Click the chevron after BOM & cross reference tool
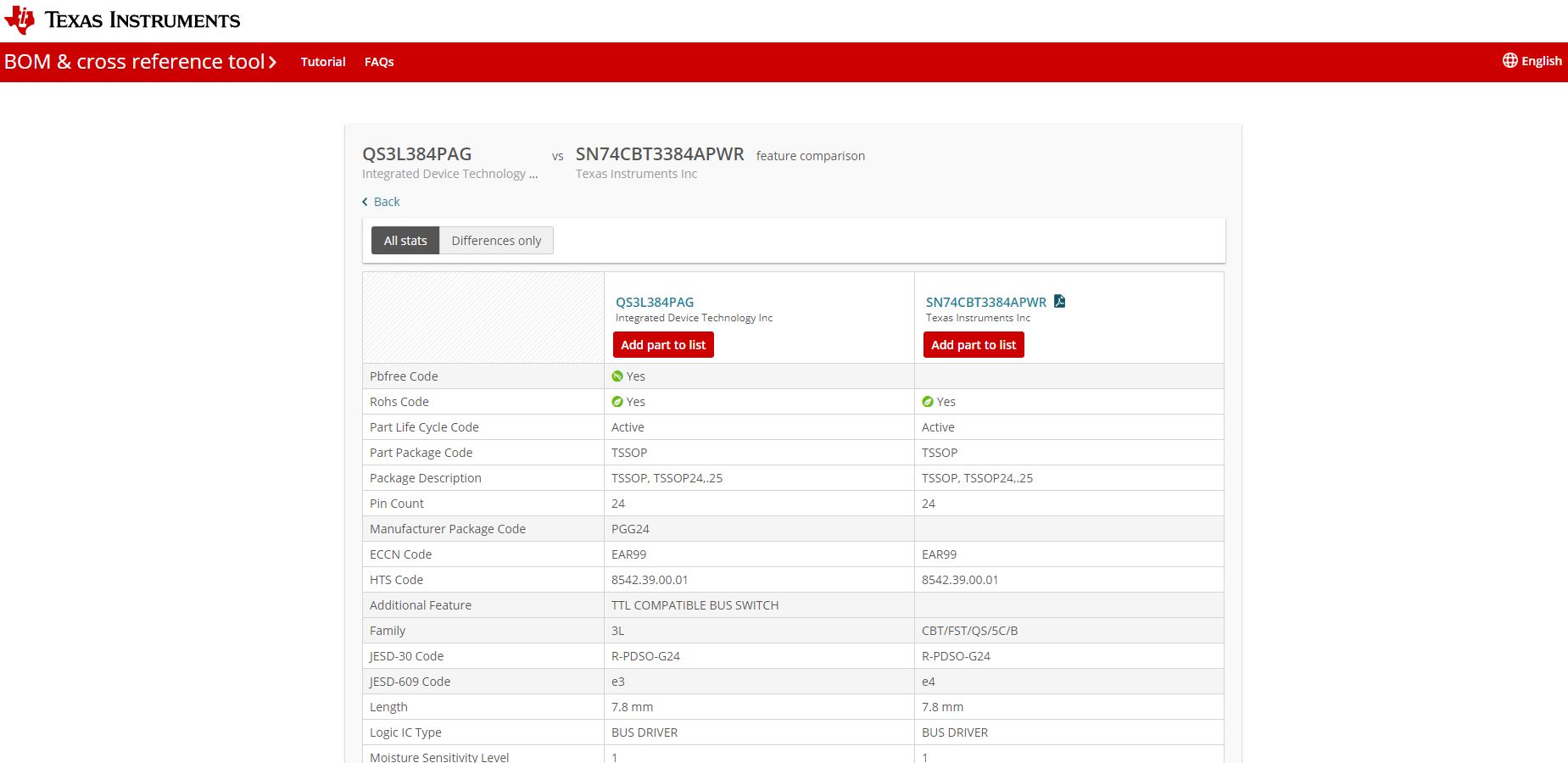This screenshot has height=763, width=1568. [x=272, y=62]
